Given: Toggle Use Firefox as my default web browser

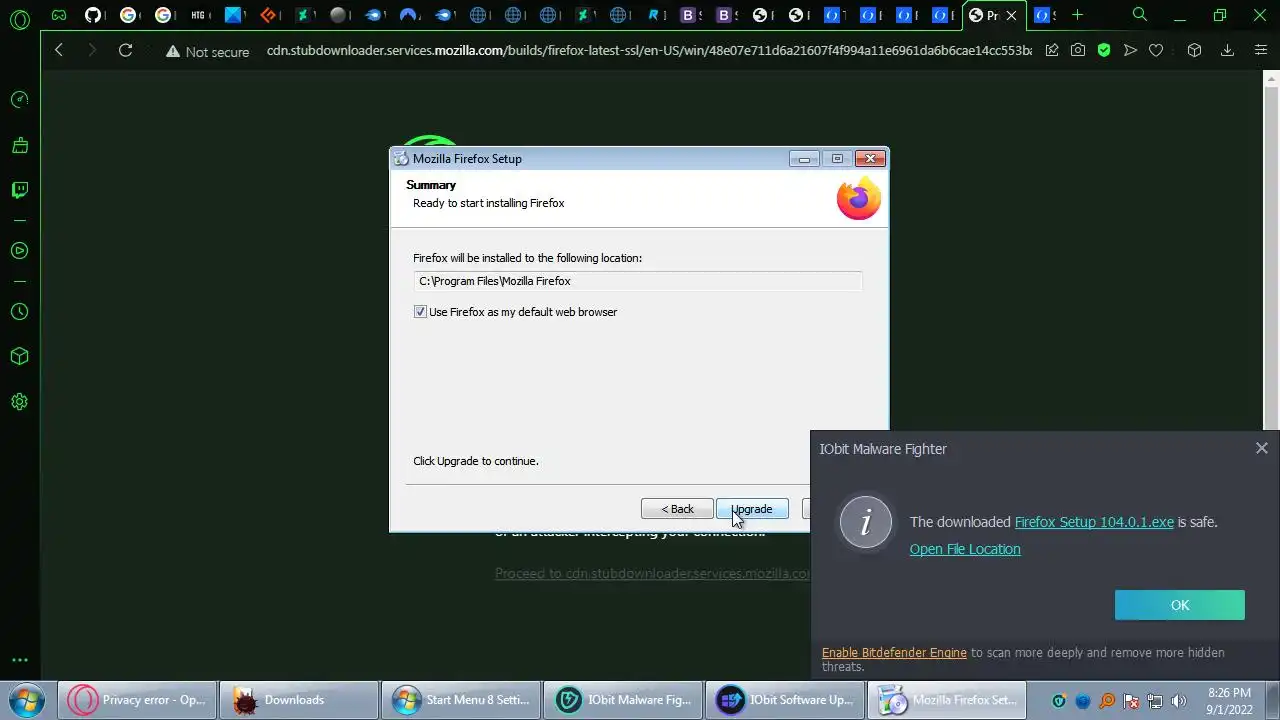Looking at the screenshot, I should pyautogui.click(x=420, y=312).
